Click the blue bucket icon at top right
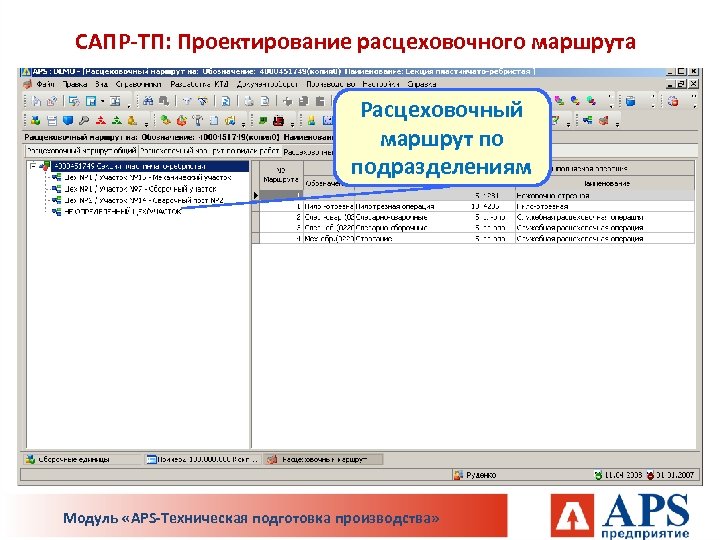 pyautogui.click(x=630, y=101)
